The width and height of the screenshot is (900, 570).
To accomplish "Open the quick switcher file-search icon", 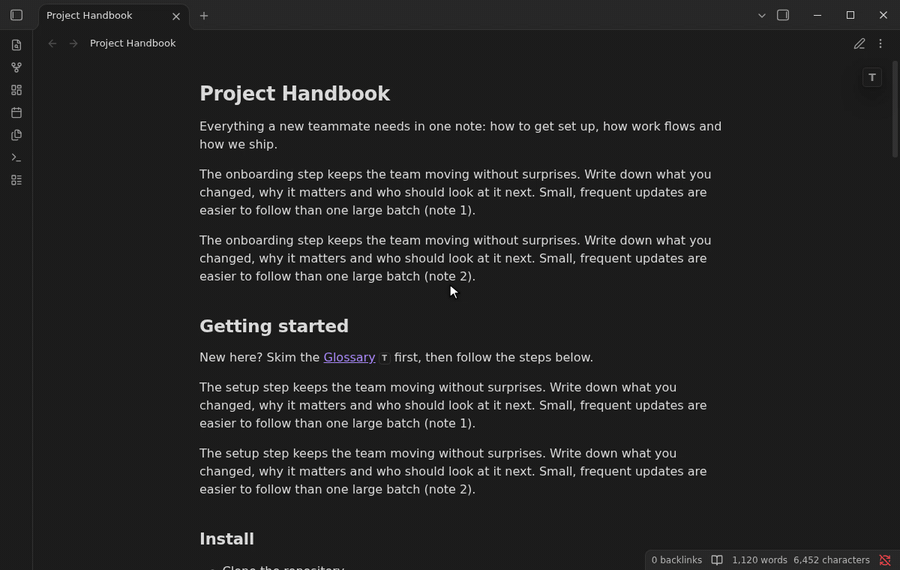I will point(16,45).
